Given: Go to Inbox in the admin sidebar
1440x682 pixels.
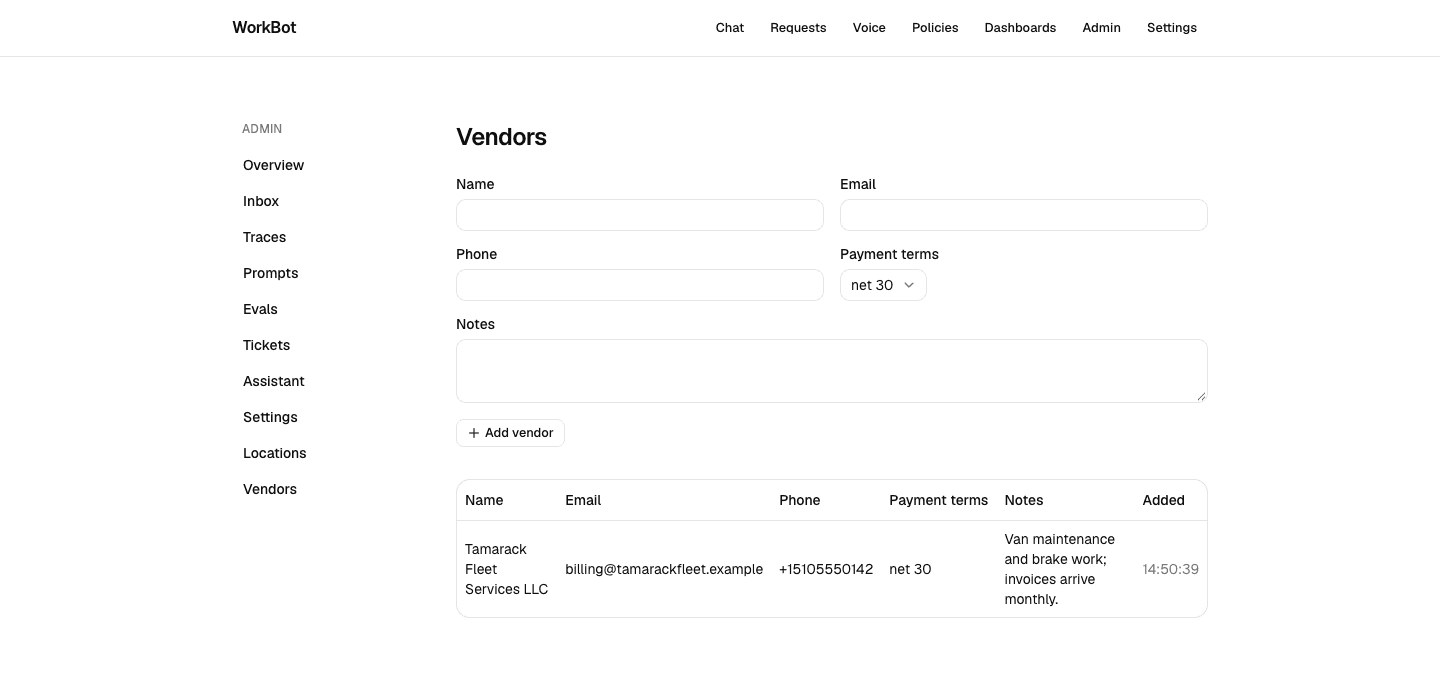Looking at the screenshot, I should (x=261, y=201).
